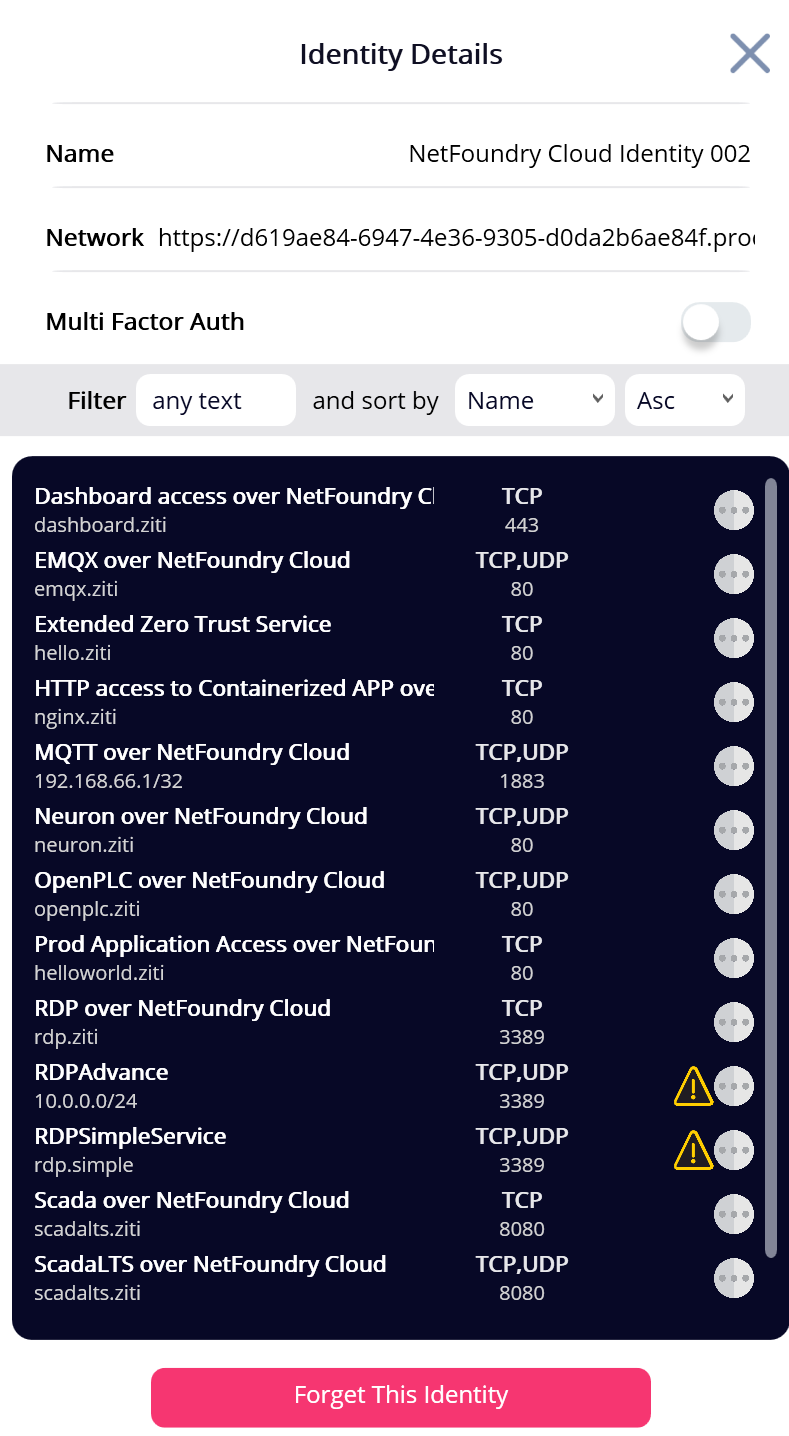Click Forget This Identity button
Image resolution: width=789 pixels, height=1436 pixels.
[401, 1397]
